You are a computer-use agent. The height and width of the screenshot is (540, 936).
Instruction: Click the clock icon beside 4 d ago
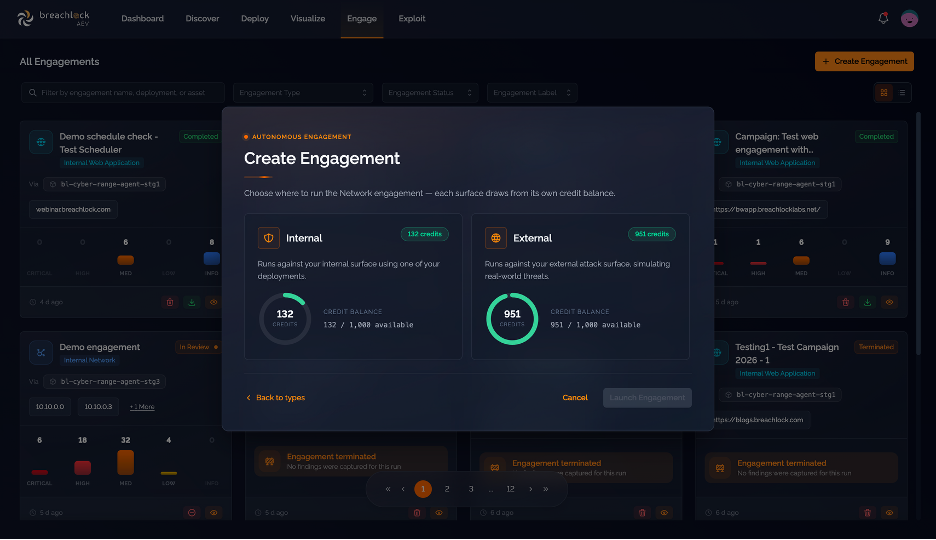click(x=33, y=302)
